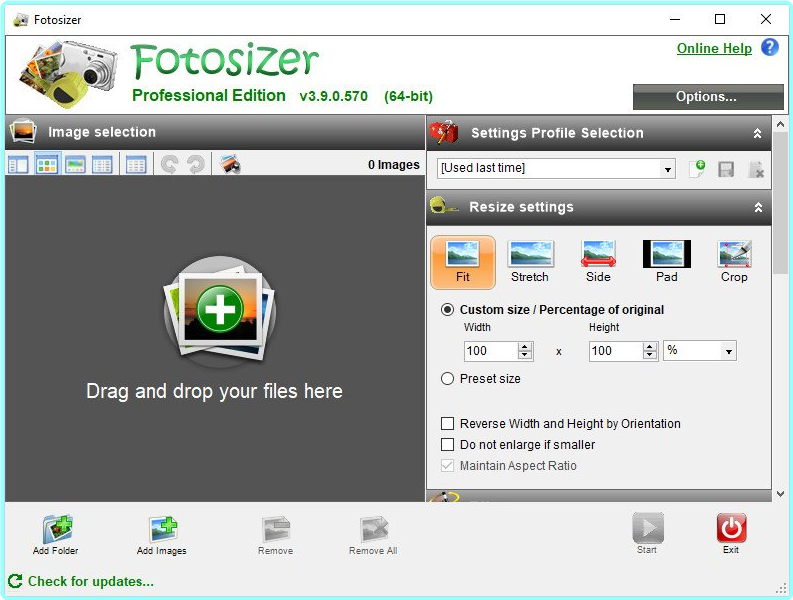Select the Stretch resize mode
Screen dimensions: 793x600
[x=530, y=255]
